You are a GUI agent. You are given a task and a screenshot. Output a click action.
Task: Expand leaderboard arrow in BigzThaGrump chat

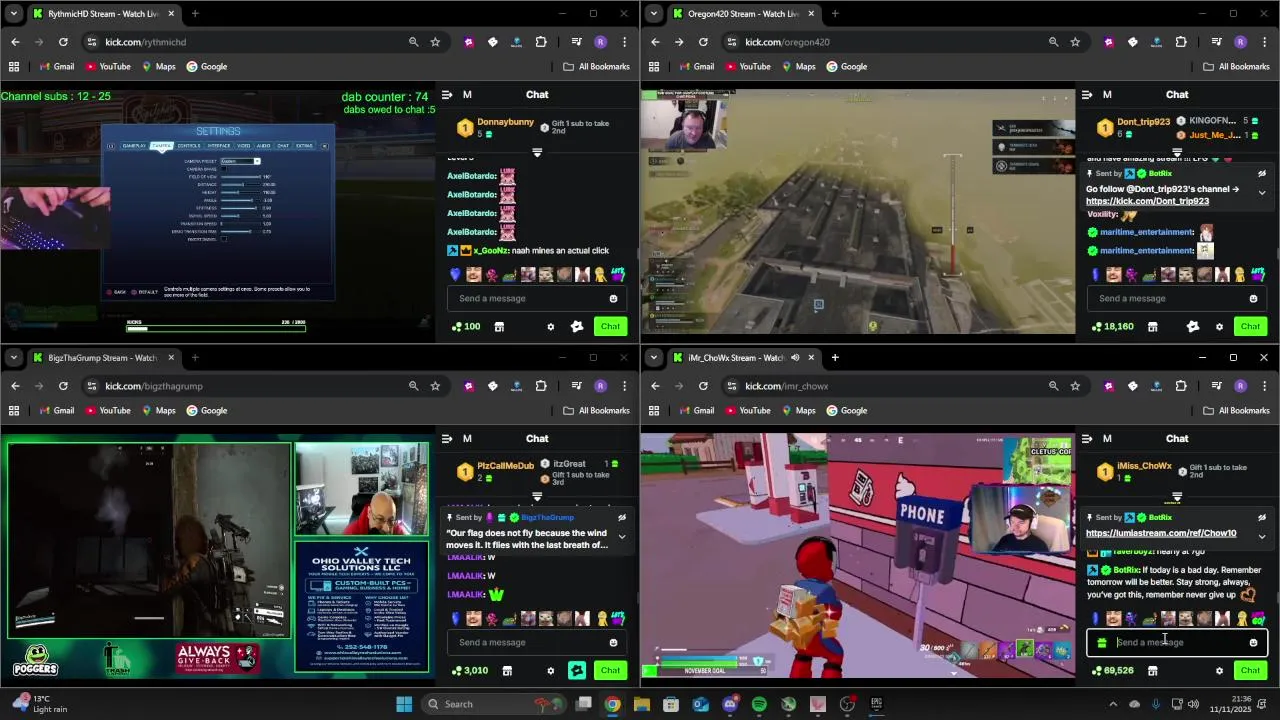tap(537, 497)
